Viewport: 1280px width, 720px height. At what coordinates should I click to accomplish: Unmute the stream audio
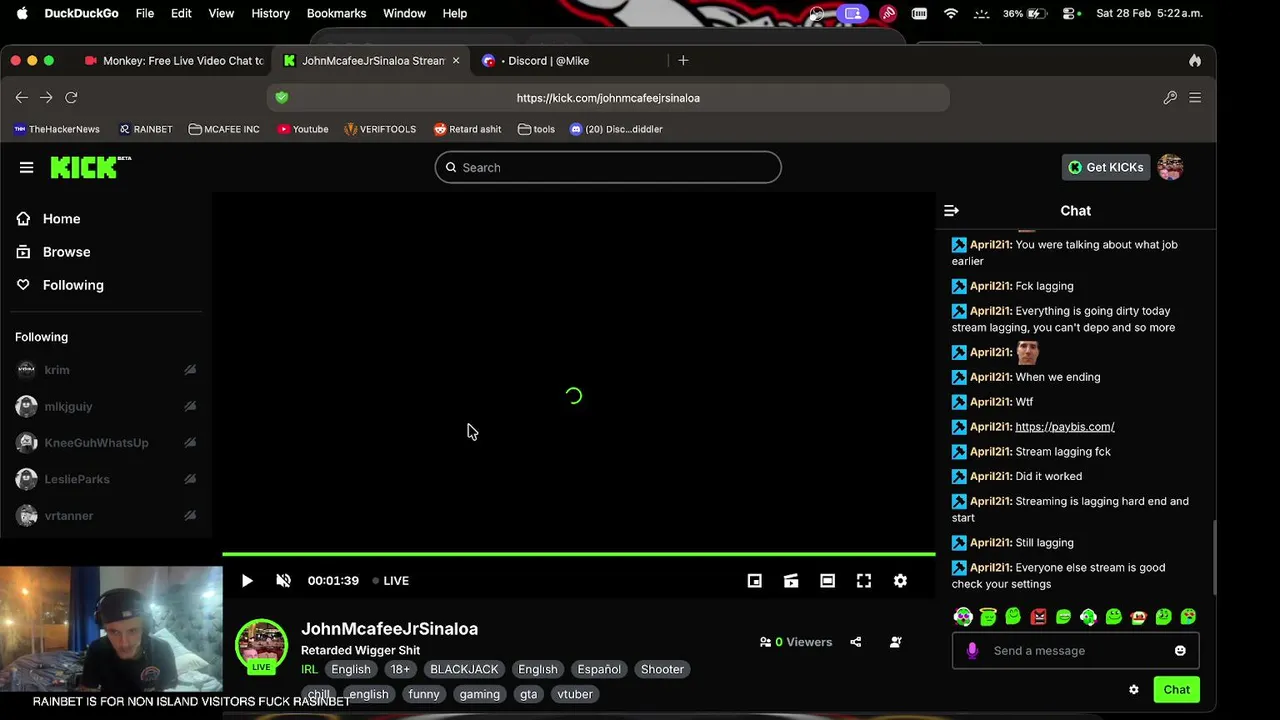pyautogui.click(x=283, y=581)
